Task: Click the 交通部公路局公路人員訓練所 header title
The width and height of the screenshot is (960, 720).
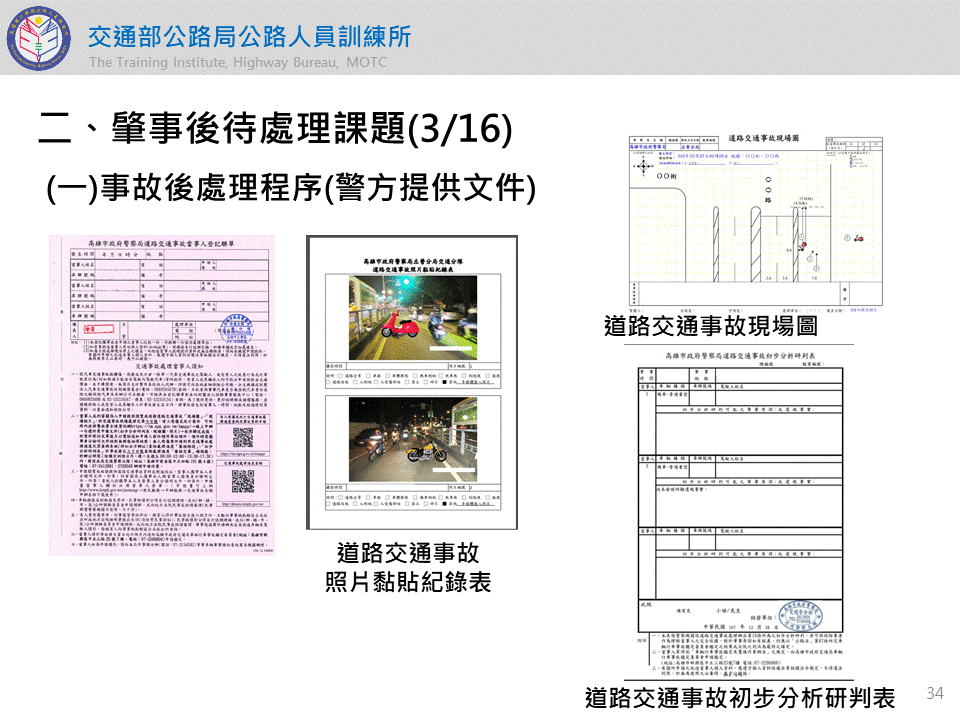Action: 249,37
